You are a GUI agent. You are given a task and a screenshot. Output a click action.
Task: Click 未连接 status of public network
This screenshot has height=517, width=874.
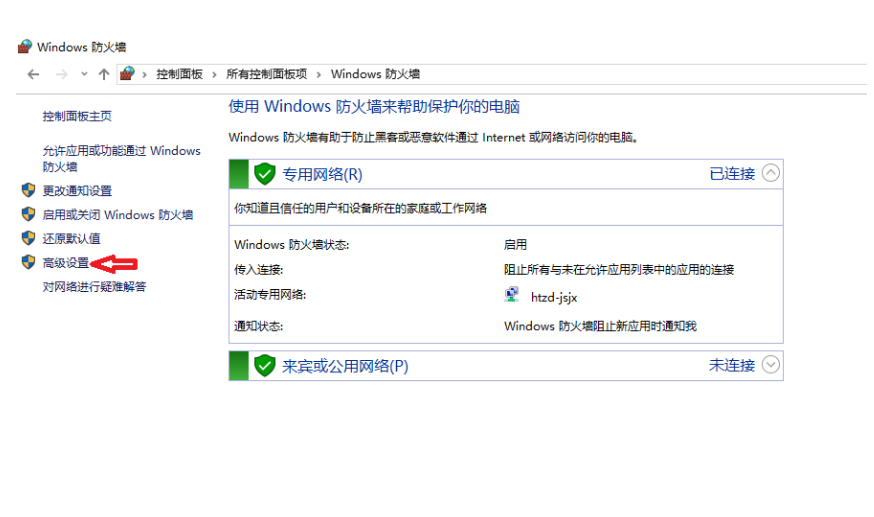tap(732, 365)
